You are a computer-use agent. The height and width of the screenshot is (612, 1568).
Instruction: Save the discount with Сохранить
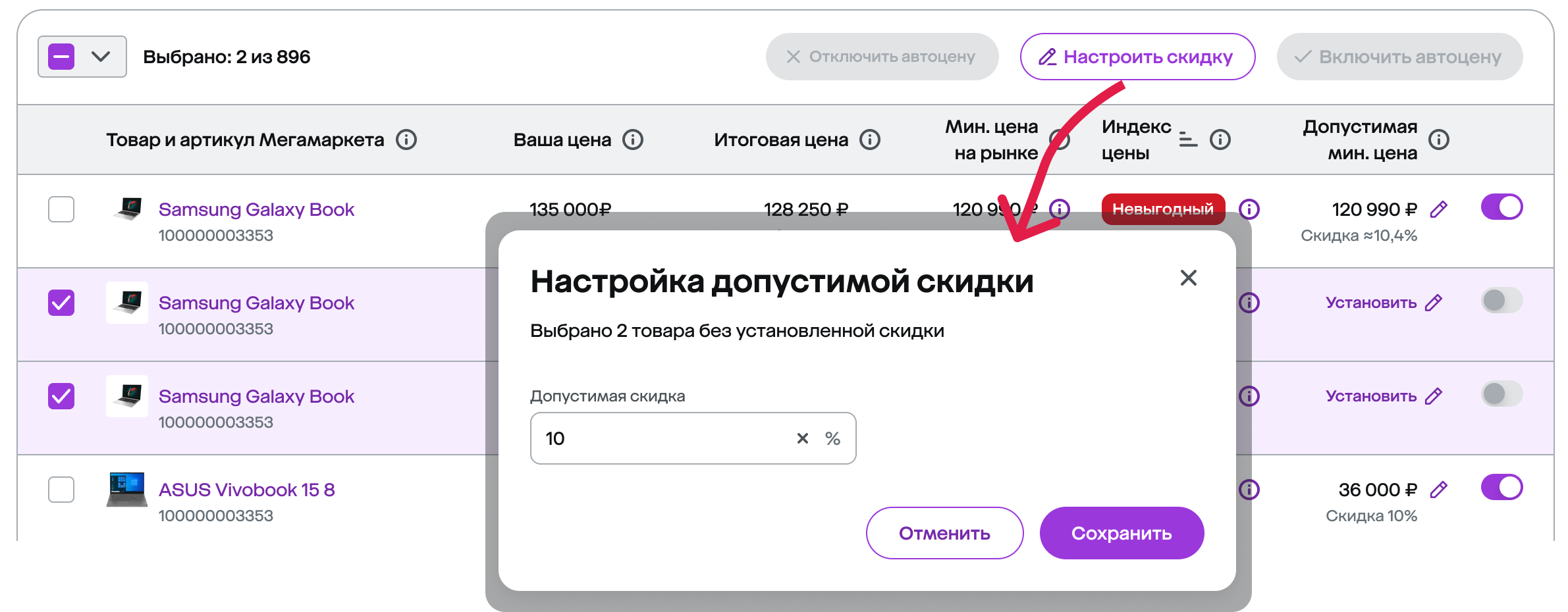point(1122,533)
